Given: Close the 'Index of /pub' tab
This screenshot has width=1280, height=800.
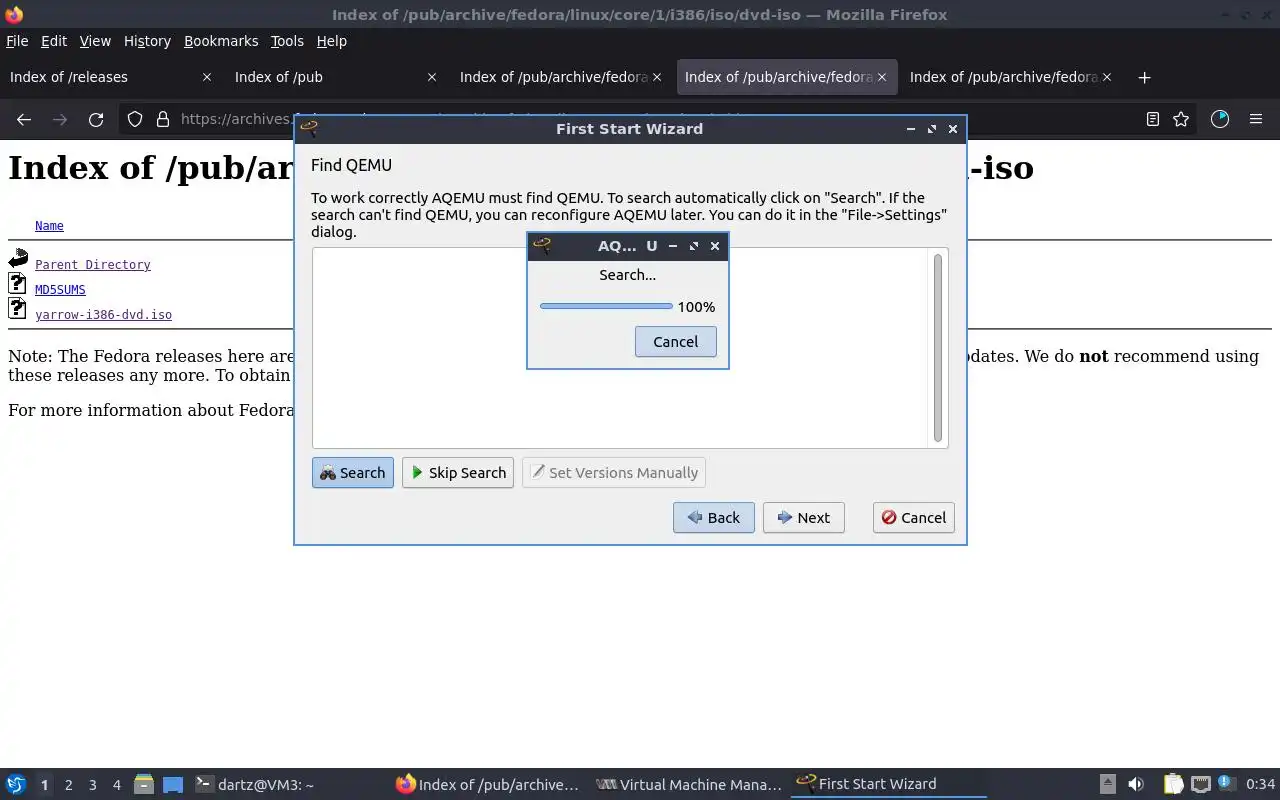Looking at the screenshot, I should [432, 77].
